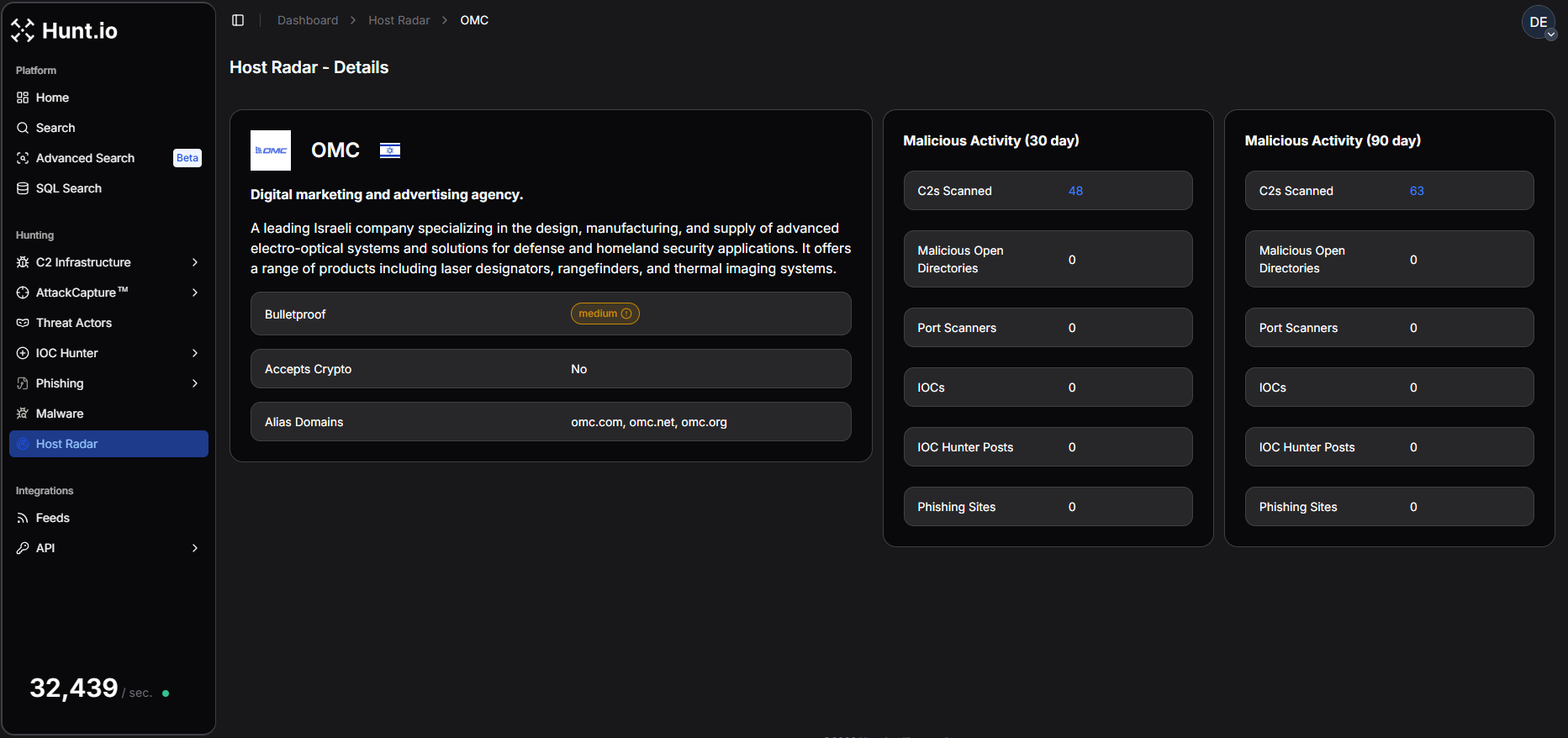The height and width of the screenshot is (738, 1568).
Task: Click the C2 Infrastructure bug icon
Action: pos(23,262)
